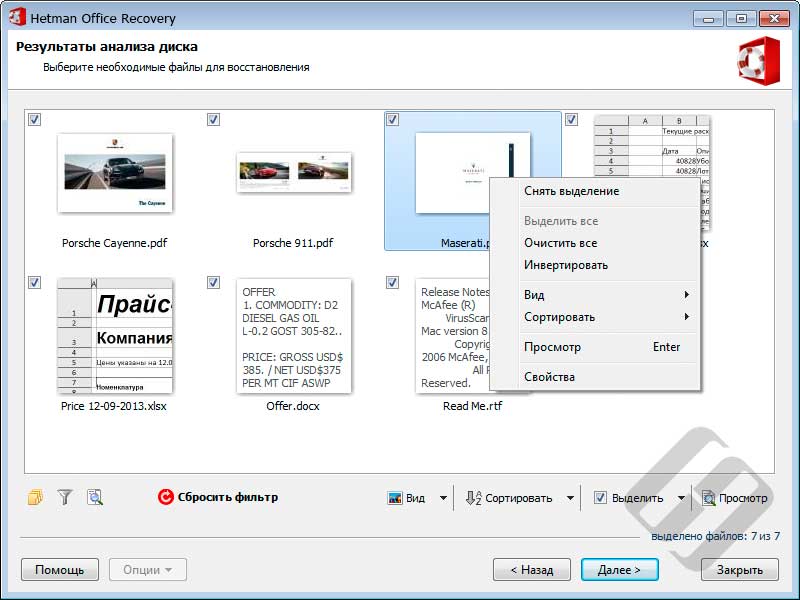
Task: Choose Очистить все in the context menu
Action: coord(595,243)
